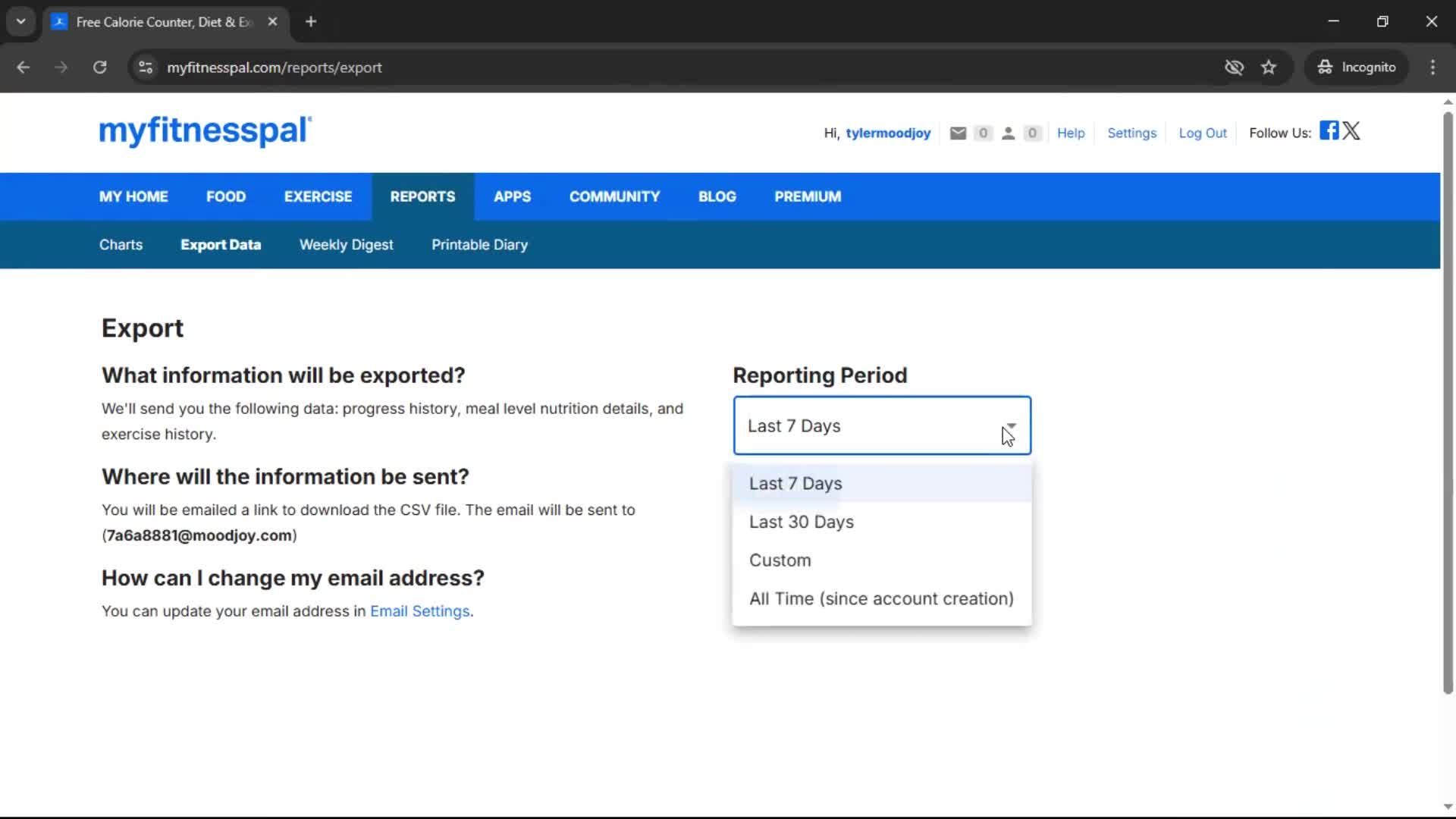1456x819 pixels.
Task: Open the tab search dropdown chevron
Action: tap(21, 22)
